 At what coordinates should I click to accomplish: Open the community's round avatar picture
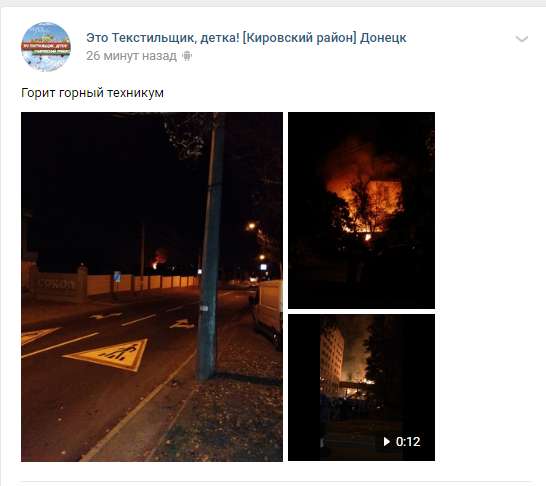point(46,47)
